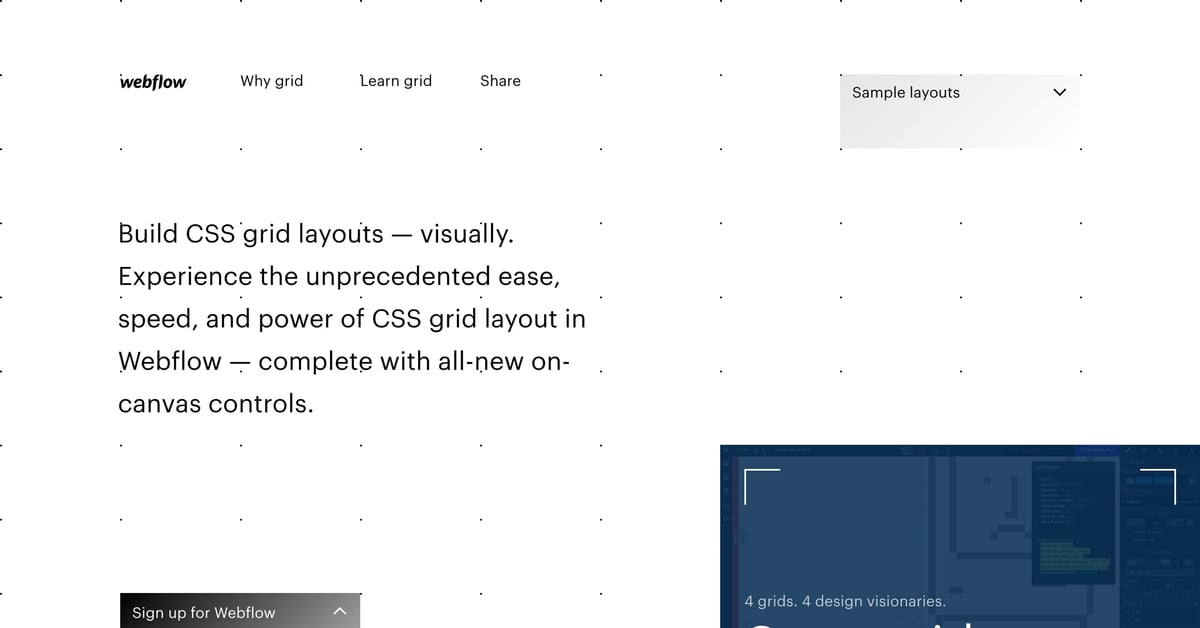The image size is (1200, 628).
Task: Expand the Sign up chevron icon
Action: tap(339, 611)
